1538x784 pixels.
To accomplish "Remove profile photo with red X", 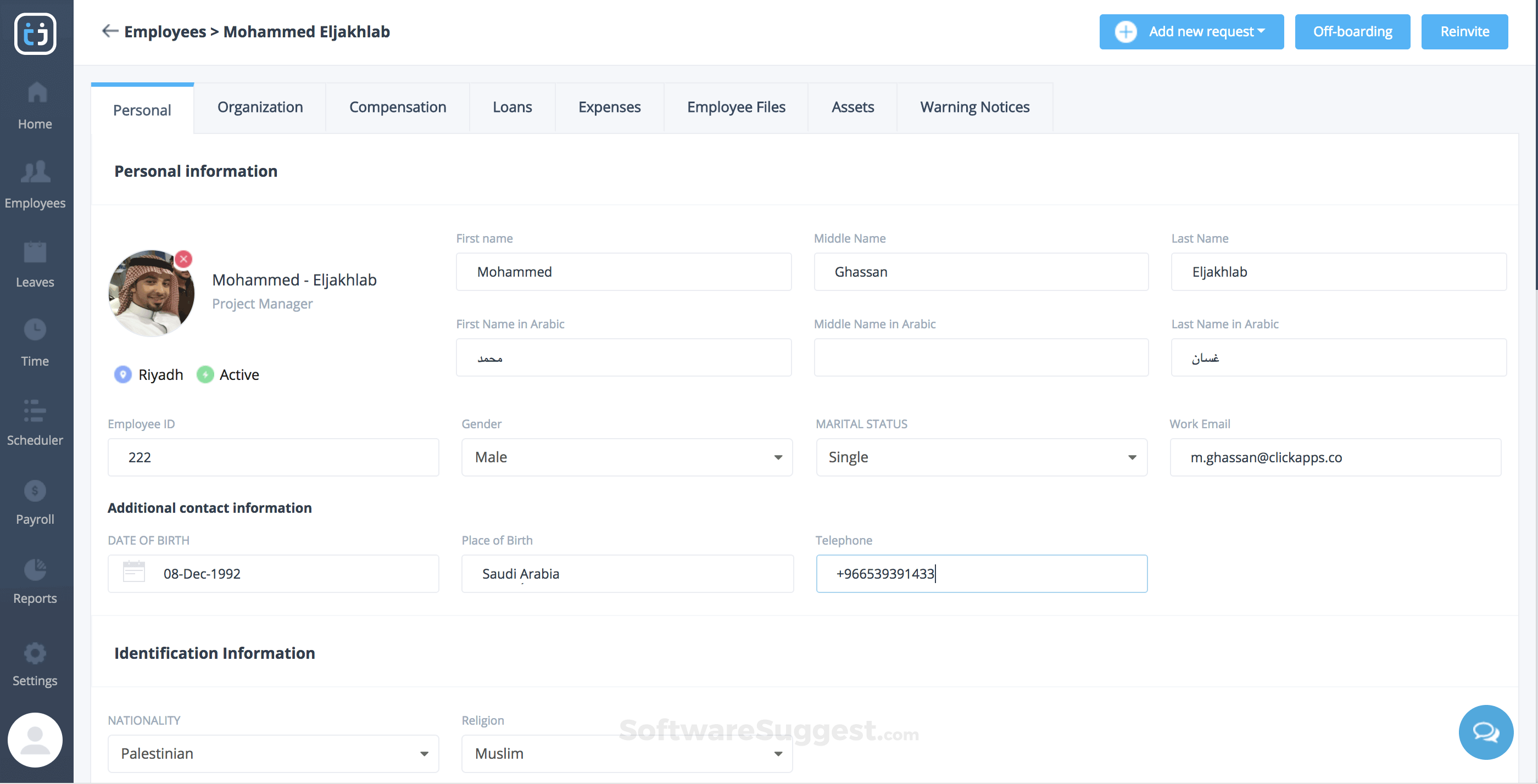I will coord(183,259).
